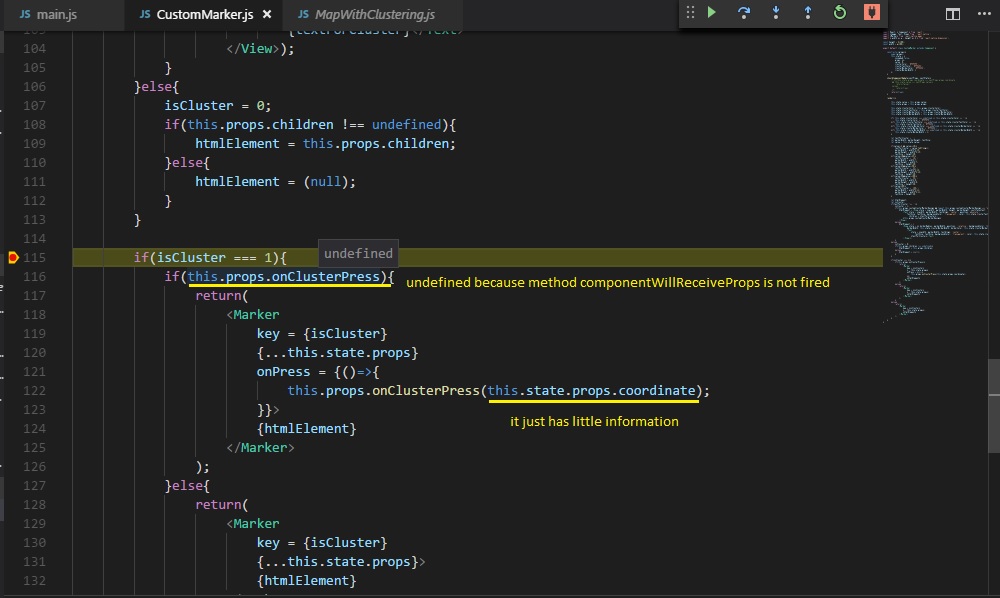Click '{...this.state.props}>' on line 131

coord(341,562)
